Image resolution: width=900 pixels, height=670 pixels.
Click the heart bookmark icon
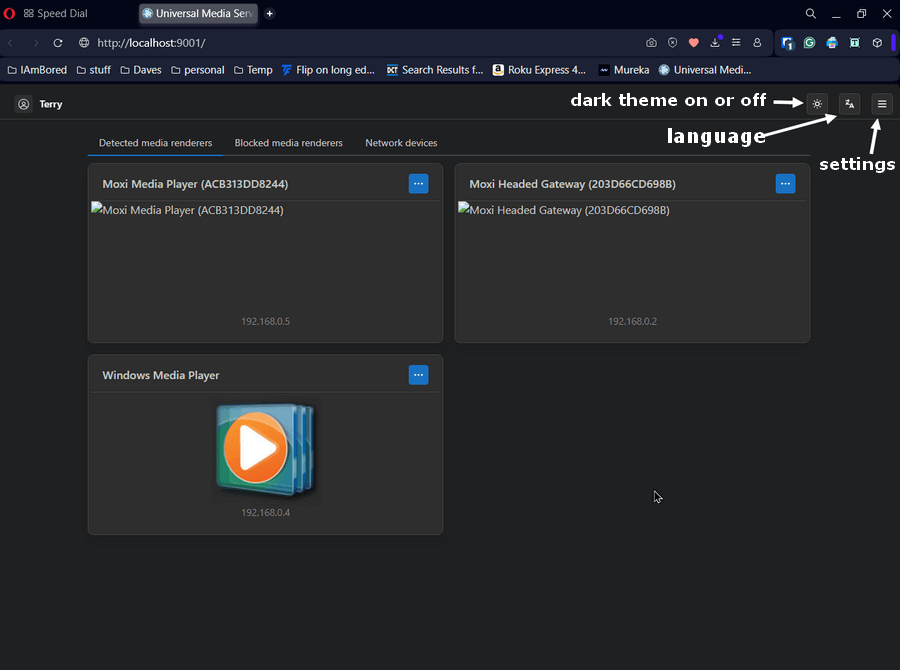point(693,42)
